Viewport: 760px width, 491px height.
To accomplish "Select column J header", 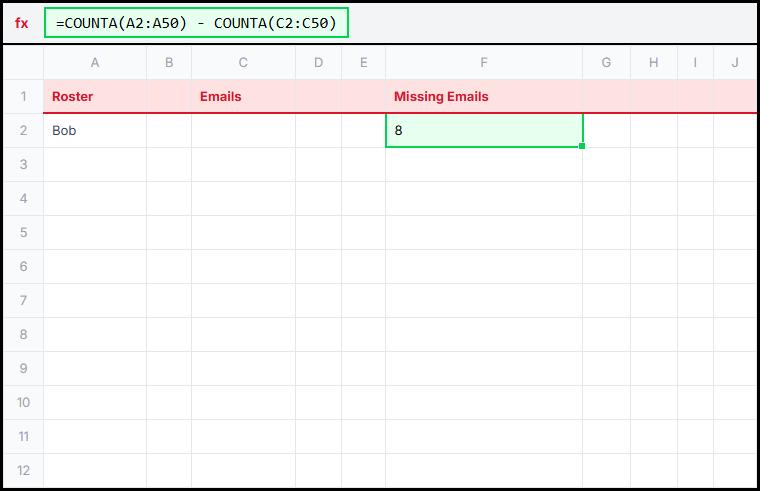I will tap(735, 63).
